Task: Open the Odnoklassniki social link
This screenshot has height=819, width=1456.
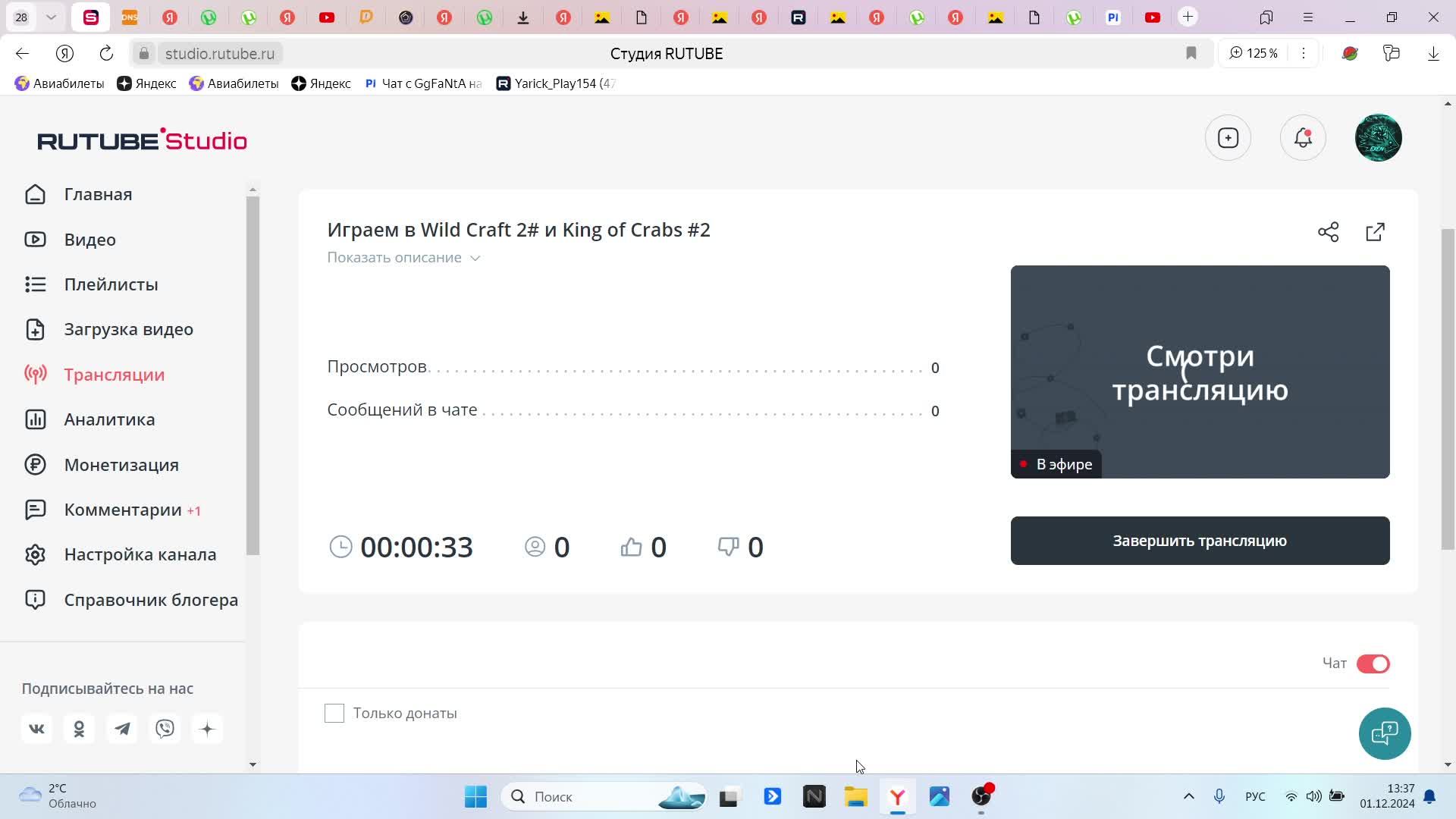Action: (79, 729)
